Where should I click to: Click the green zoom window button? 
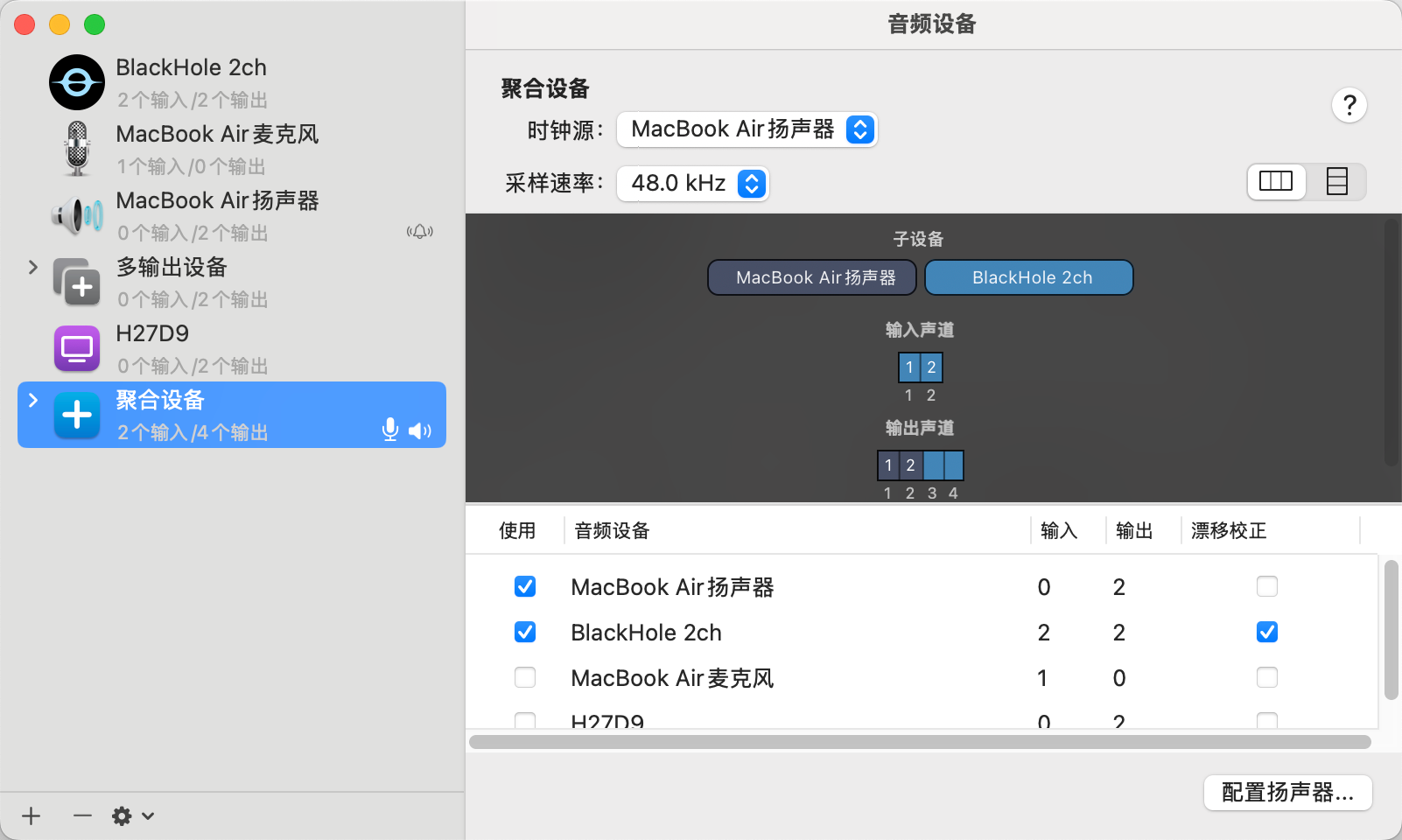[x=95, y=24]
